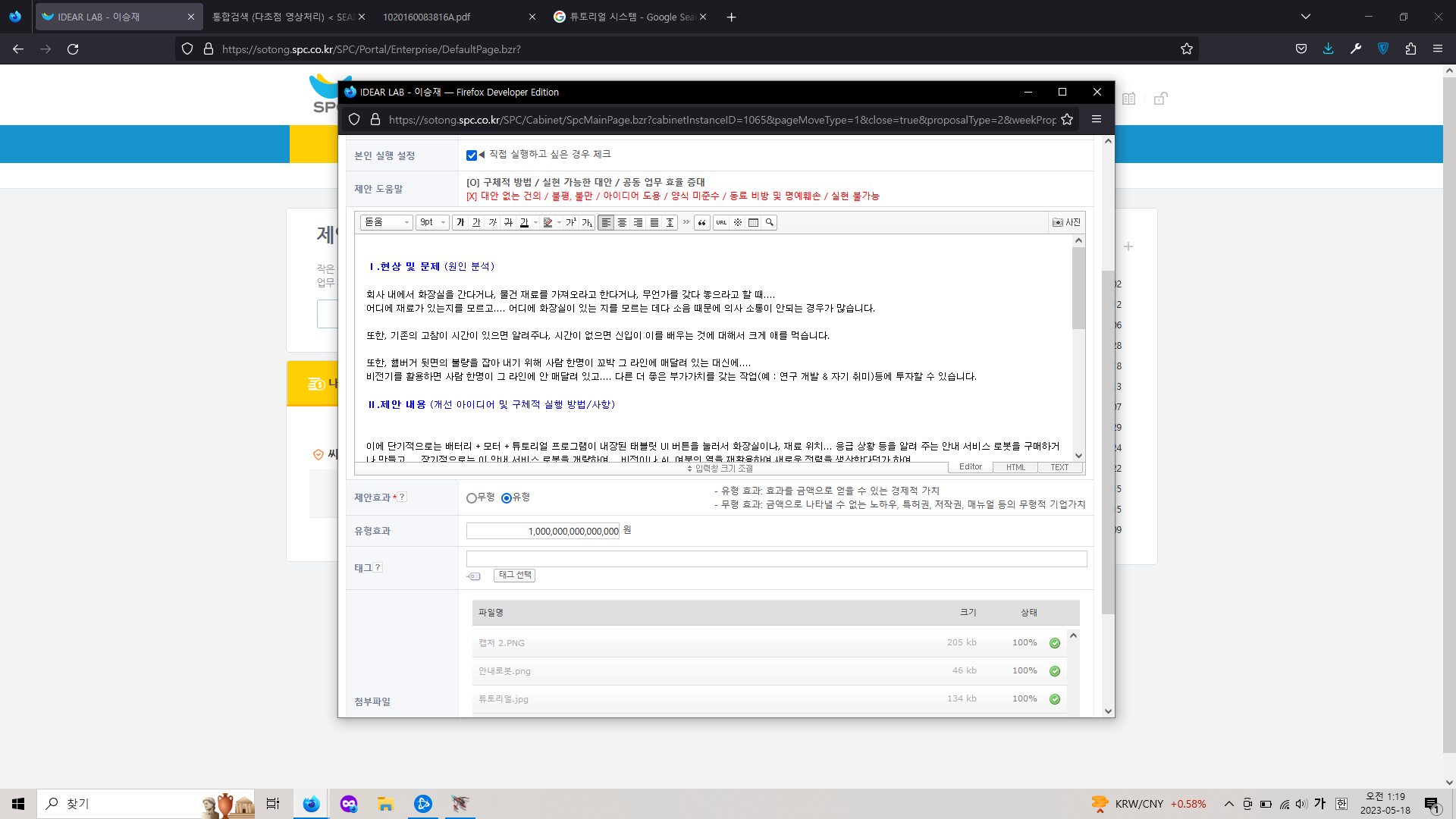Viewport: 1456px width, 819px height.
Task: Apply underline formatting in editor
Action: 476,222
